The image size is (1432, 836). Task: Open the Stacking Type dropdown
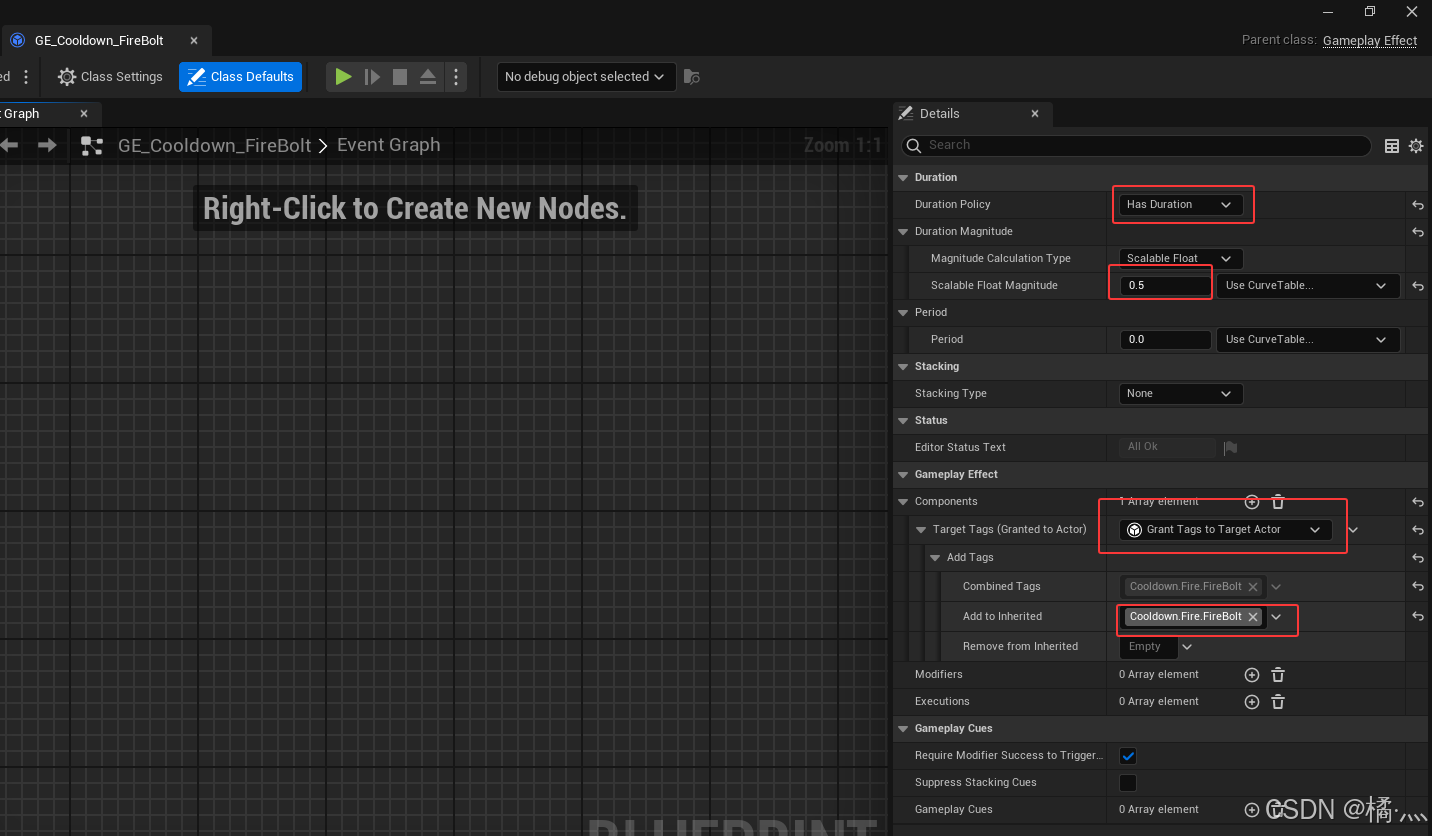pos(1181,394)
